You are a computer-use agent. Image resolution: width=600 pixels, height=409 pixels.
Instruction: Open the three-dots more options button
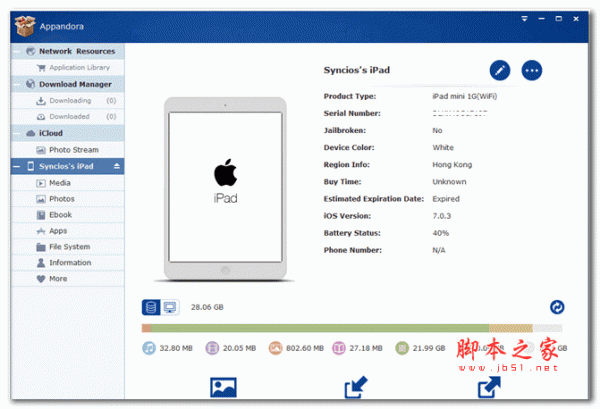click(532, 70)
